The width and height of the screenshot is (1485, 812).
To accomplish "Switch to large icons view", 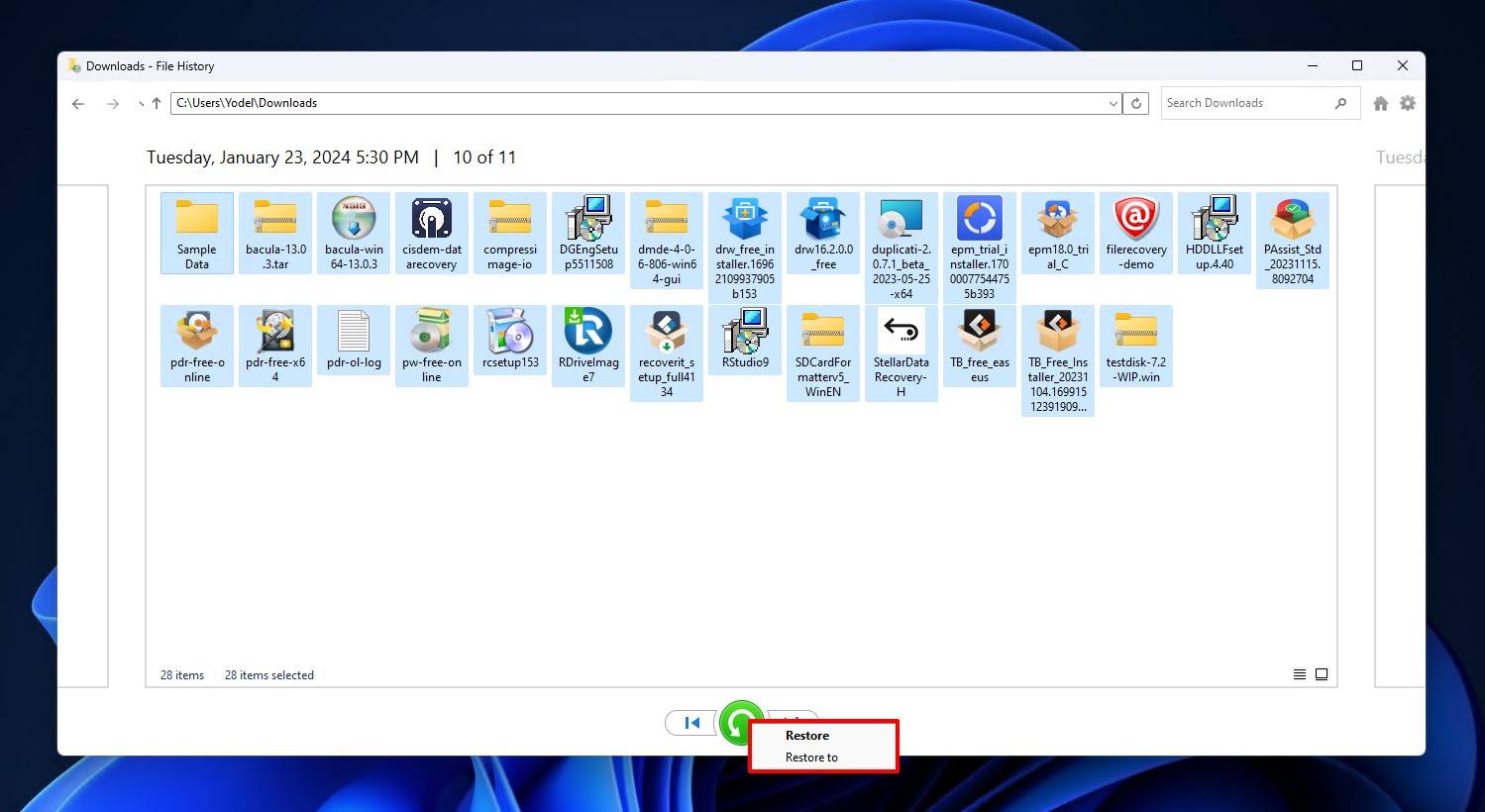I will [1322, 674].
